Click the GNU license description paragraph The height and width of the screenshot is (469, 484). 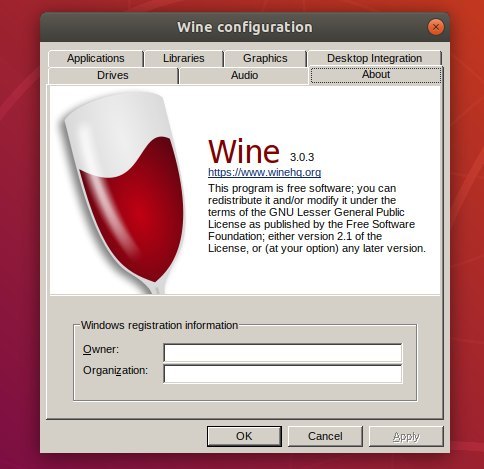pos(317,218)
